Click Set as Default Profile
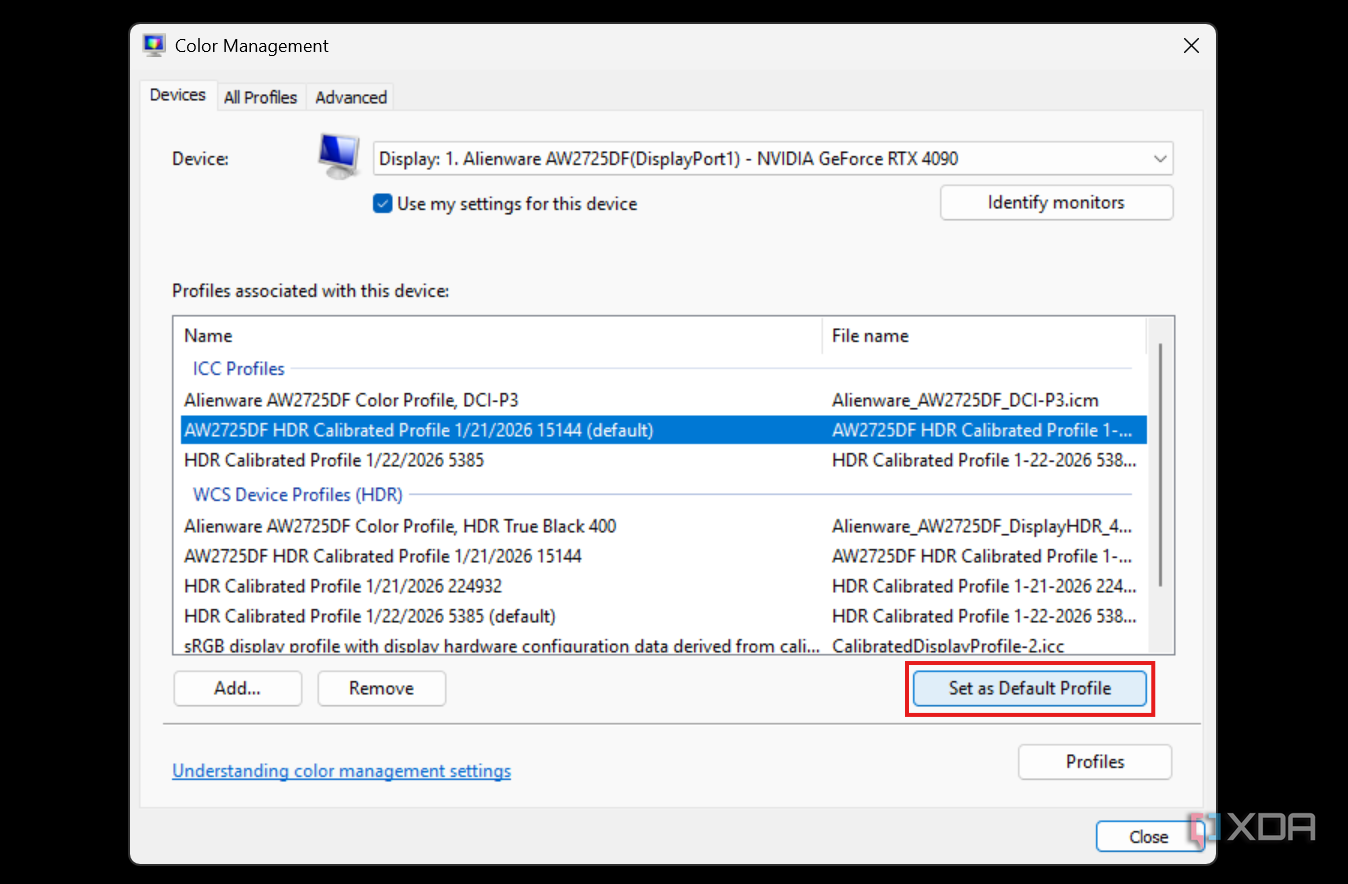 pos(1030,688)
